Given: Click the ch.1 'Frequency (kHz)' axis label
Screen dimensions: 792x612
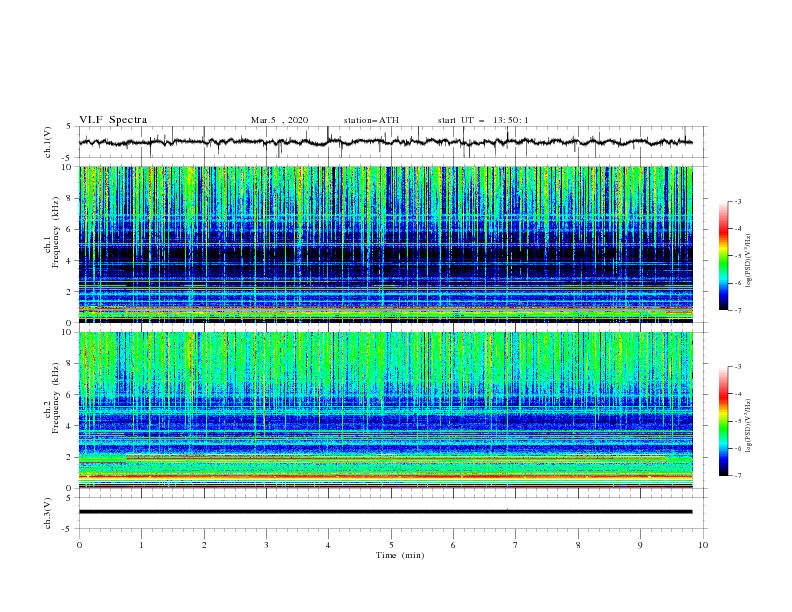Looking at the screenshot, I should point(56,233).
